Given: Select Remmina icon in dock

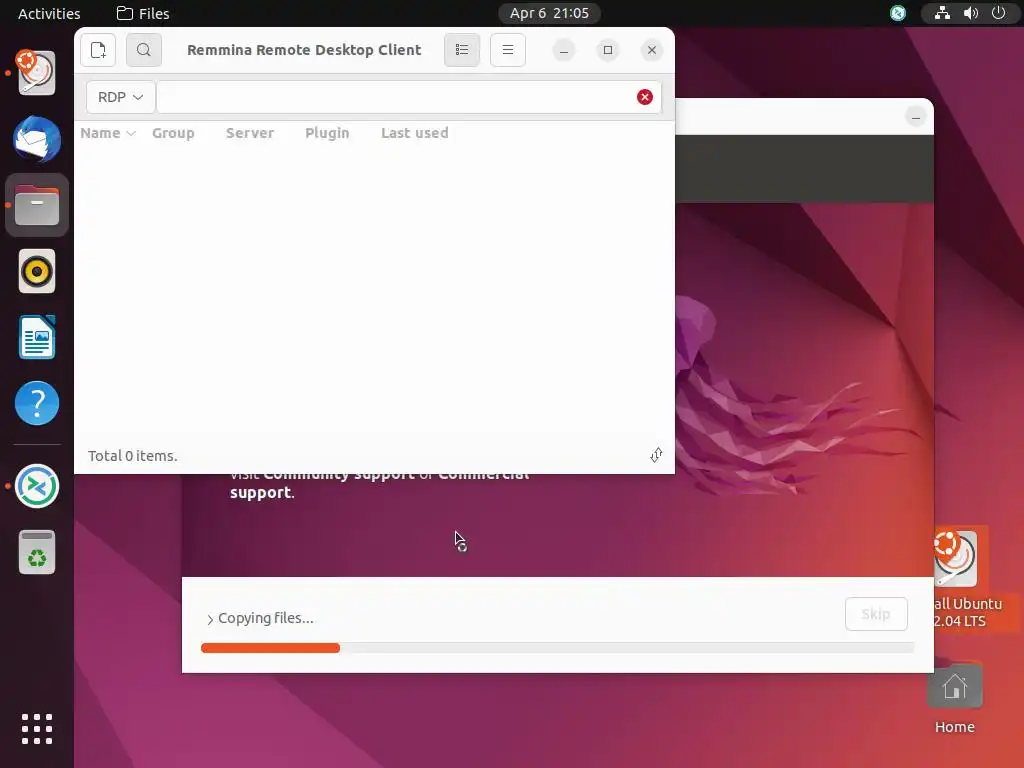Looking at the screenshot, I should coord(37,486).
